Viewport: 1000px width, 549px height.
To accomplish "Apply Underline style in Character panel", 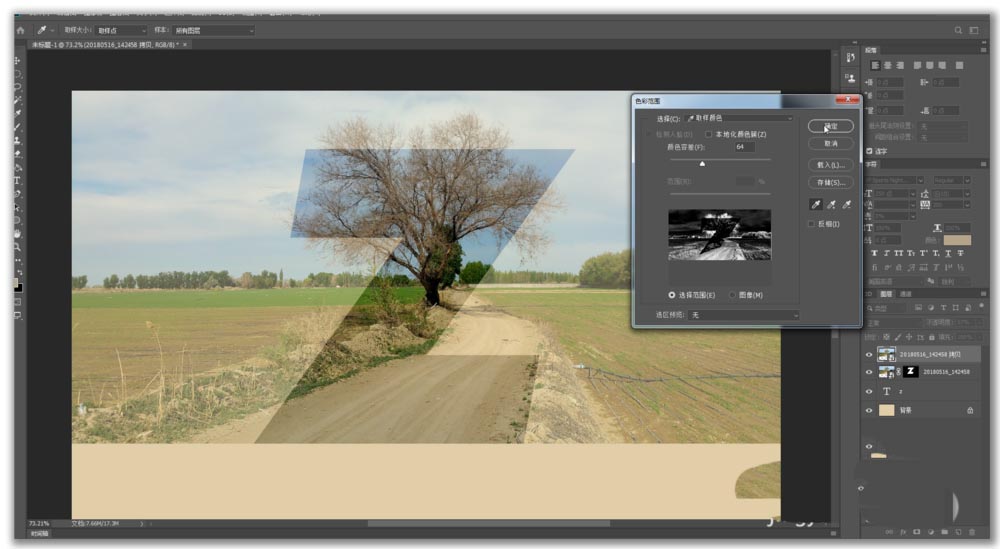I will tap(948, 253).
